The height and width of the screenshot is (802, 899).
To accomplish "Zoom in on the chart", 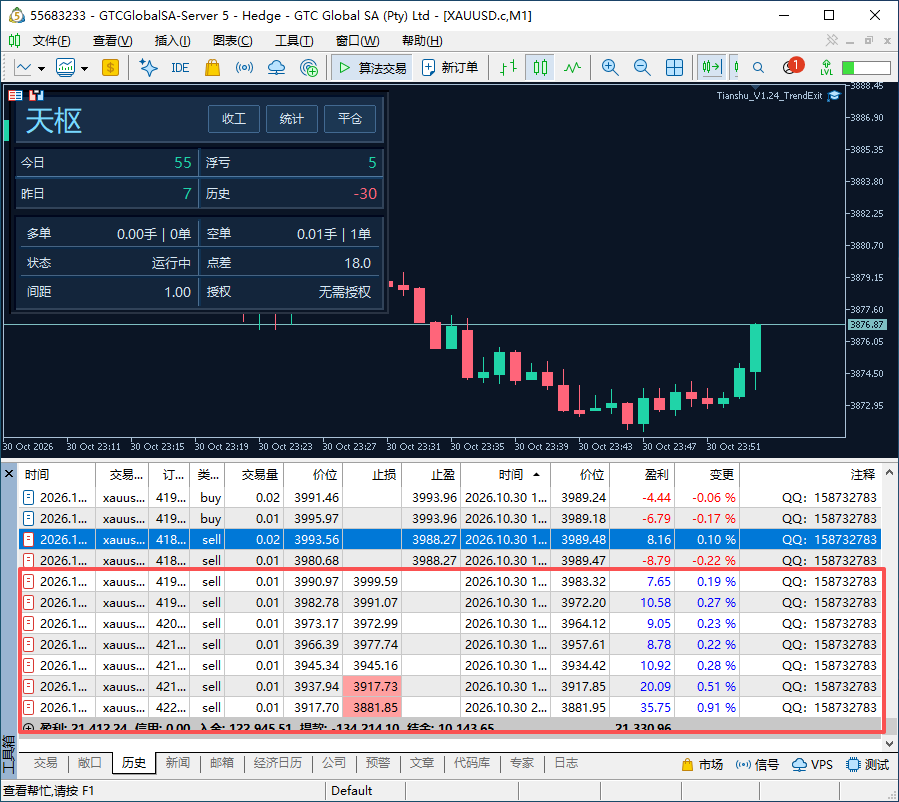I will [610, 68].
